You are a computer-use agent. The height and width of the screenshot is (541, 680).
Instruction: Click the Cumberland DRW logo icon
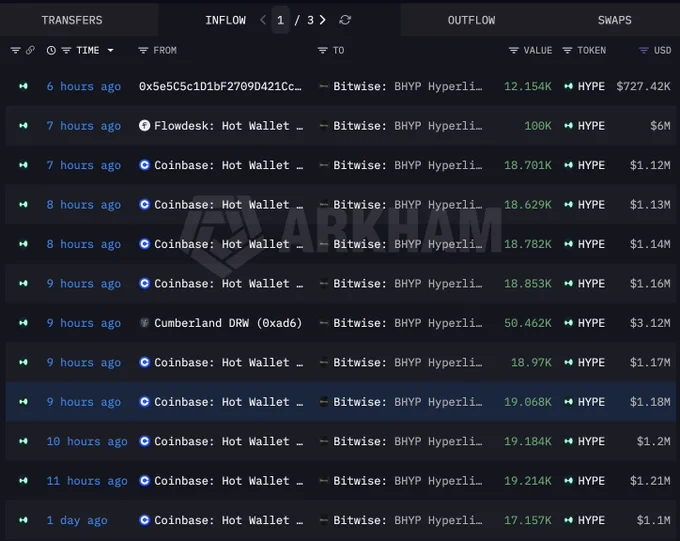[144, 323]
